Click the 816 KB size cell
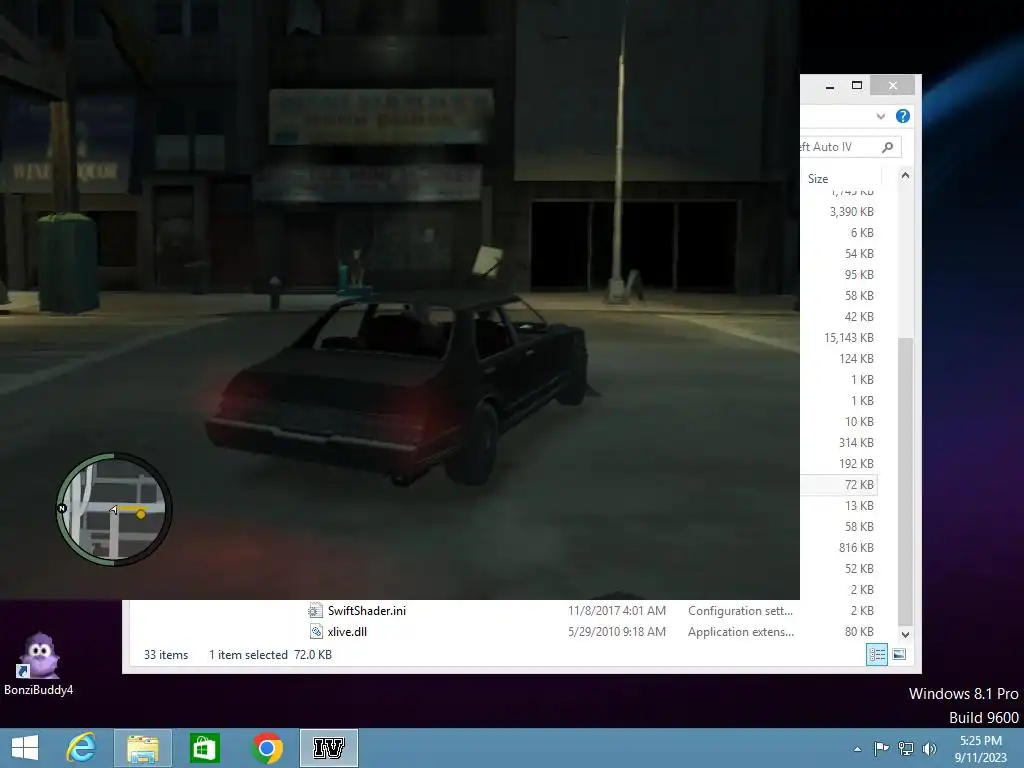 [856, 548]
